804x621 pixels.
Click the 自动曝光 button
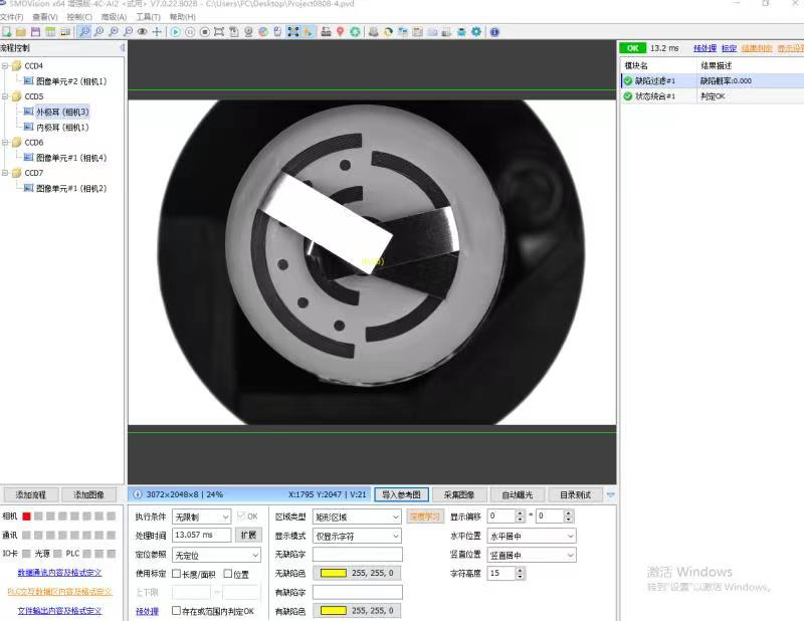click(517, 495)
